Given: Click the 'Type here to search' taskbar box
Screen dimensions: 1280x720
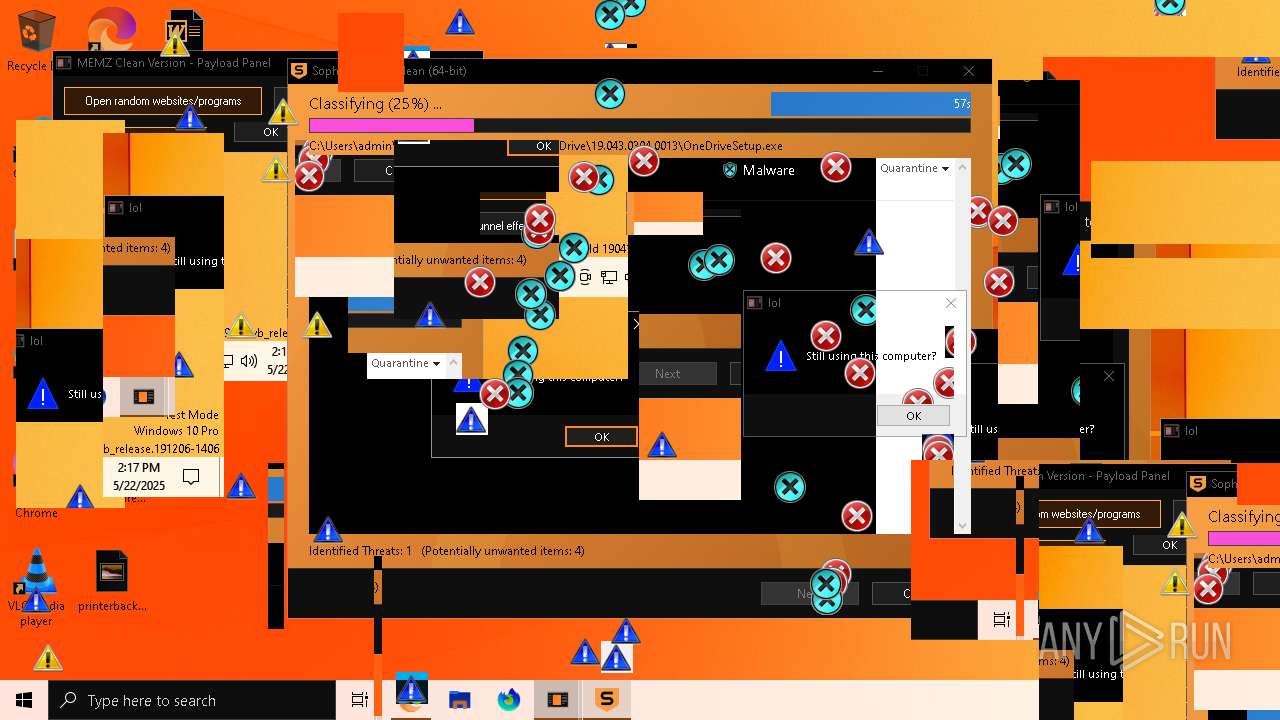Looking at the screenshot, I should click(x=191, y=700).
